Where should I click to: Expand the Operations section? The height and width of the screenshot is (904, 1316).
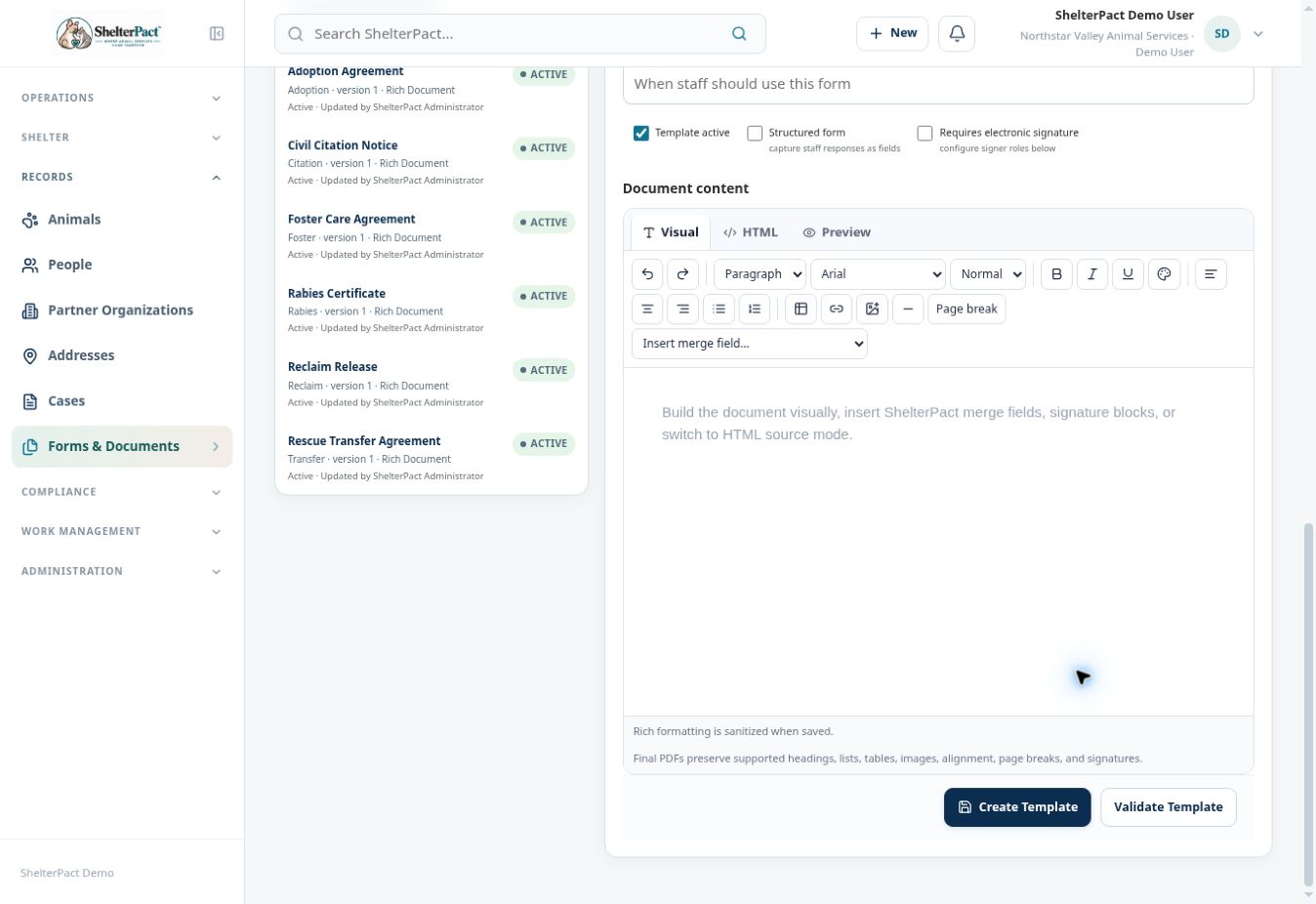[x=122, y=98]
